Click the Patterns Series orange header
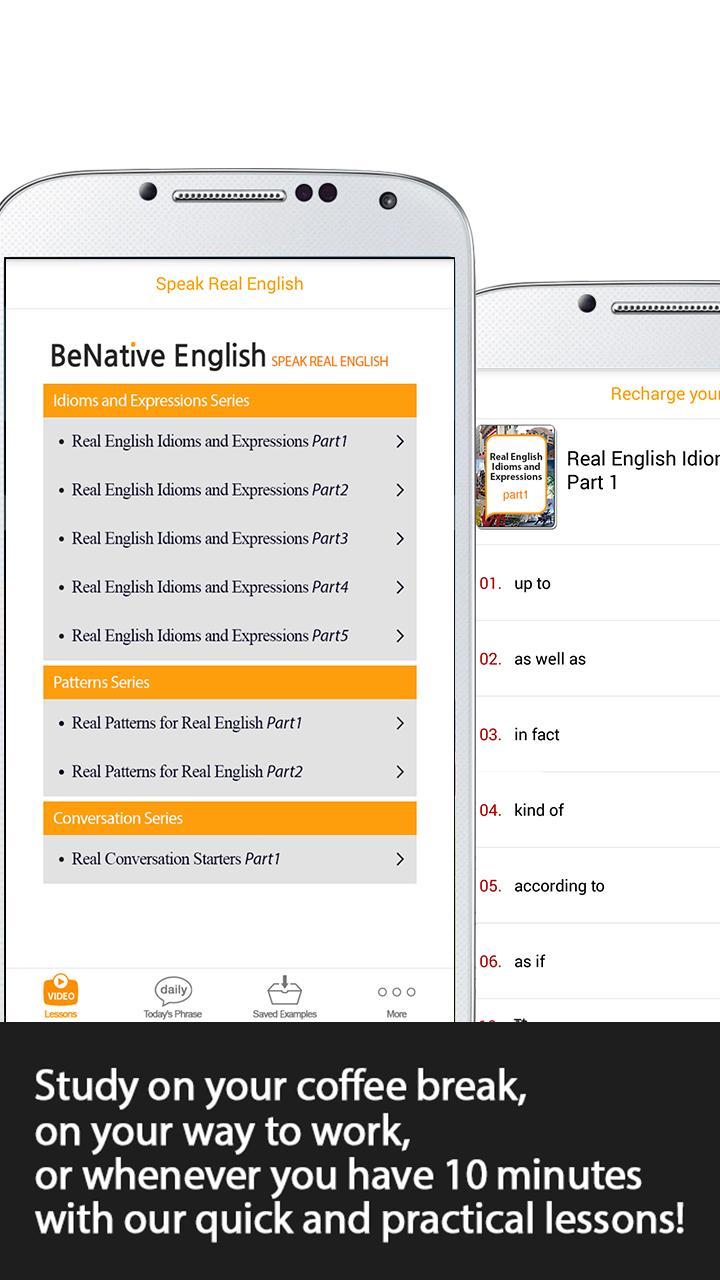This screenshot has width=720, height=1280. tap(229, 683)
